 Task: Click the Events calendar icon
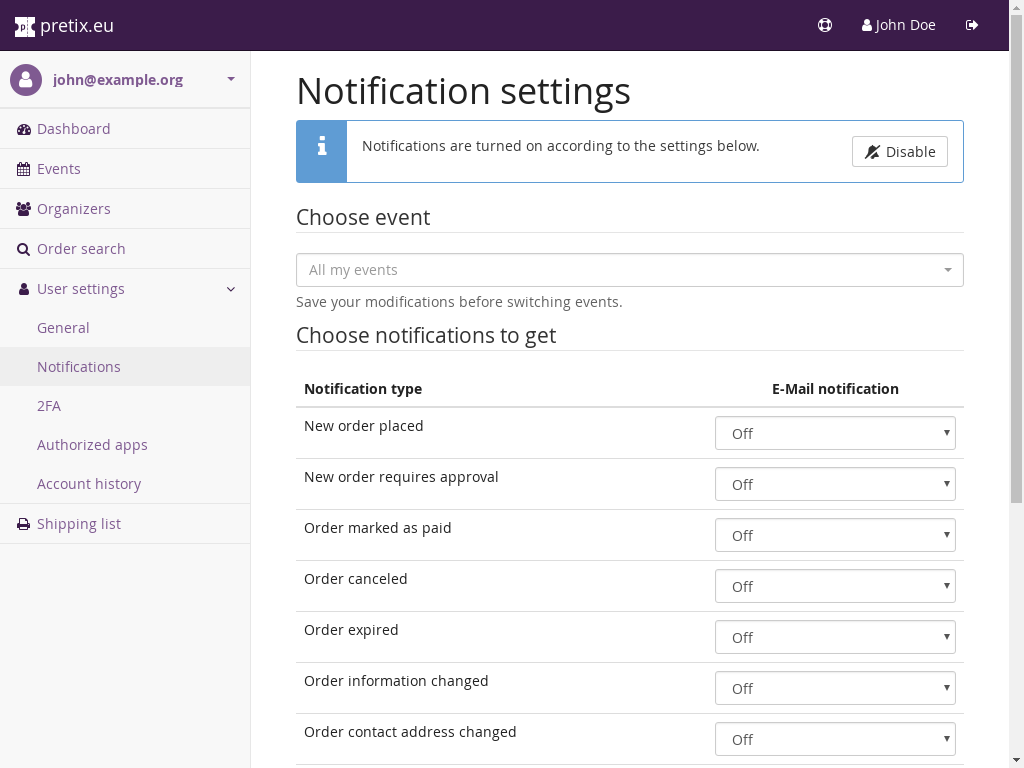point(24,169)
